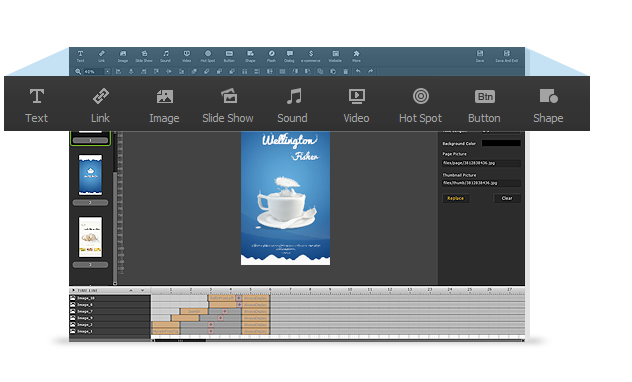Undo the last action
The width and height of the screenshot is (632, 382).
pos(358,71)
